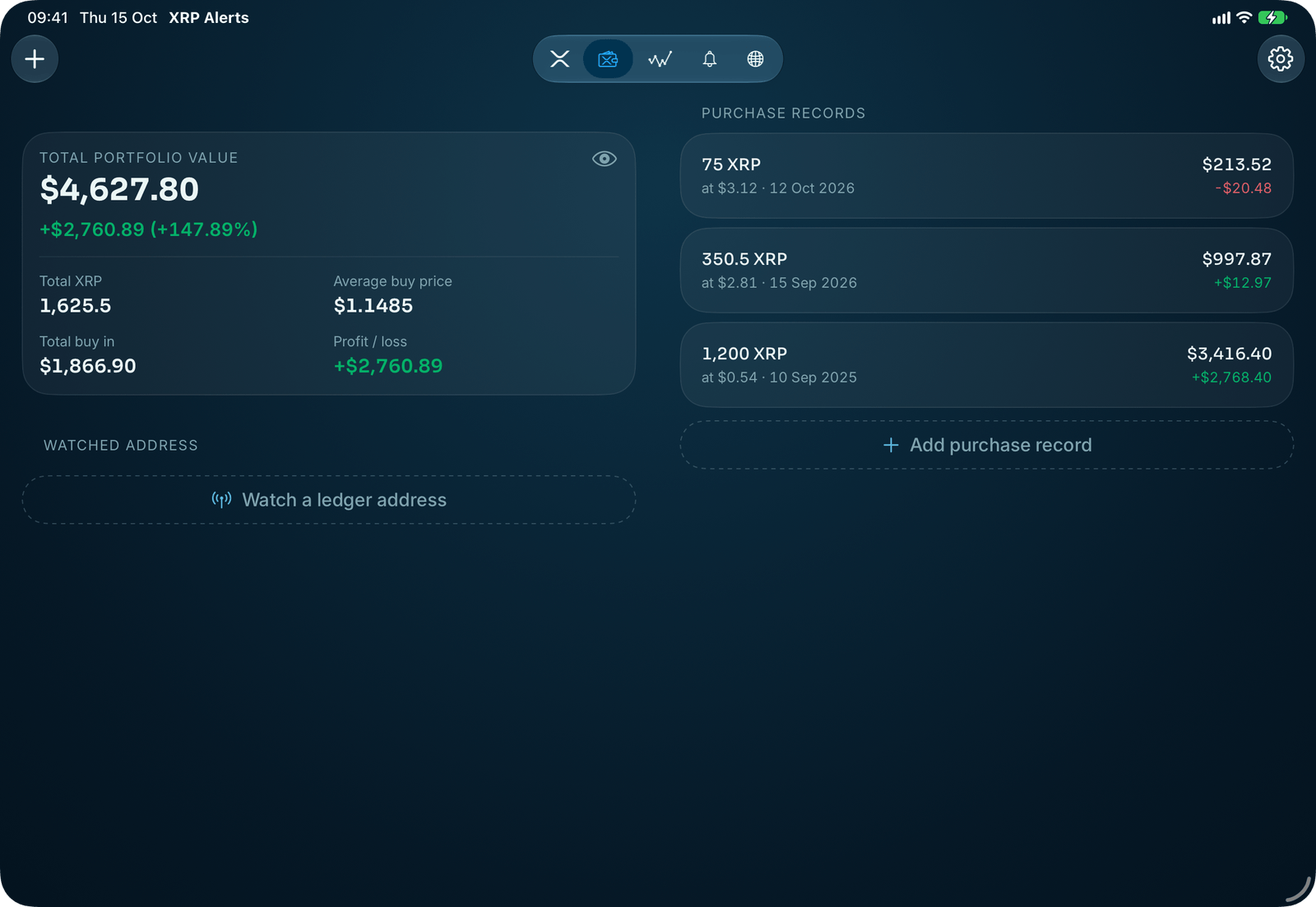Click the green +$2,760.89 under Profit / loss
Screen dimensions: 1316x907
388,366
